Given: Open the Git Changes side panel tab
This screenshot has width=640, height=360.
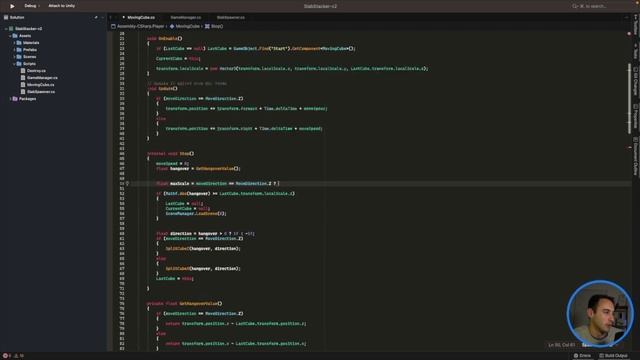Looking at the screenshot, I should tap(636, 82).
